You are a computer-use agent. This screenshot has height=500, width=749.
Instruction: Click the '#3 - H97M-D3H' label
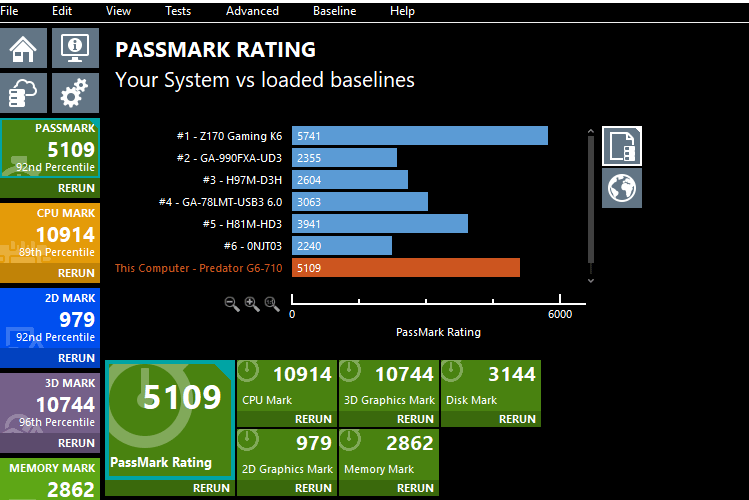point(242,180)
